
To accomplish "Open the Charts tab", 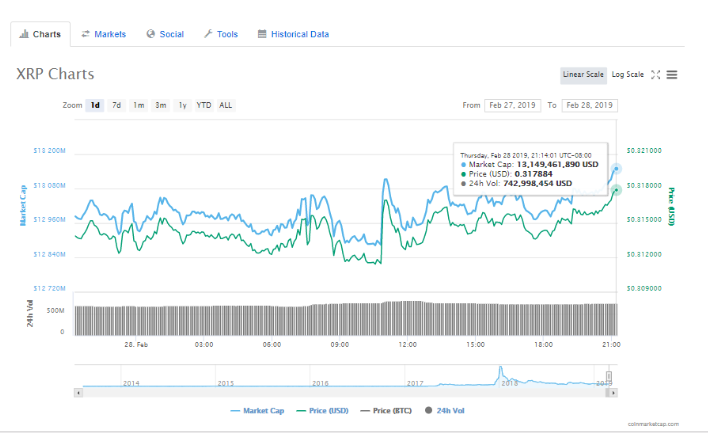I will (x=40, y=34).
